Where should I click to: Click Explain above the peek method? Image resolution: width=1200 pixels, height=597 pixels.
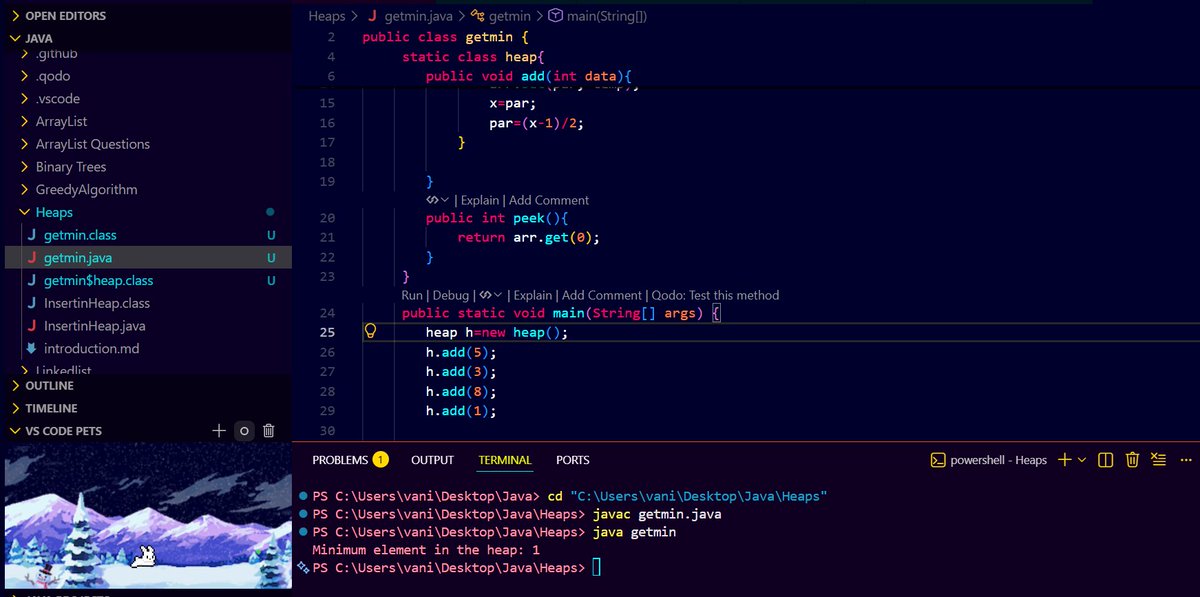[480, 200]
